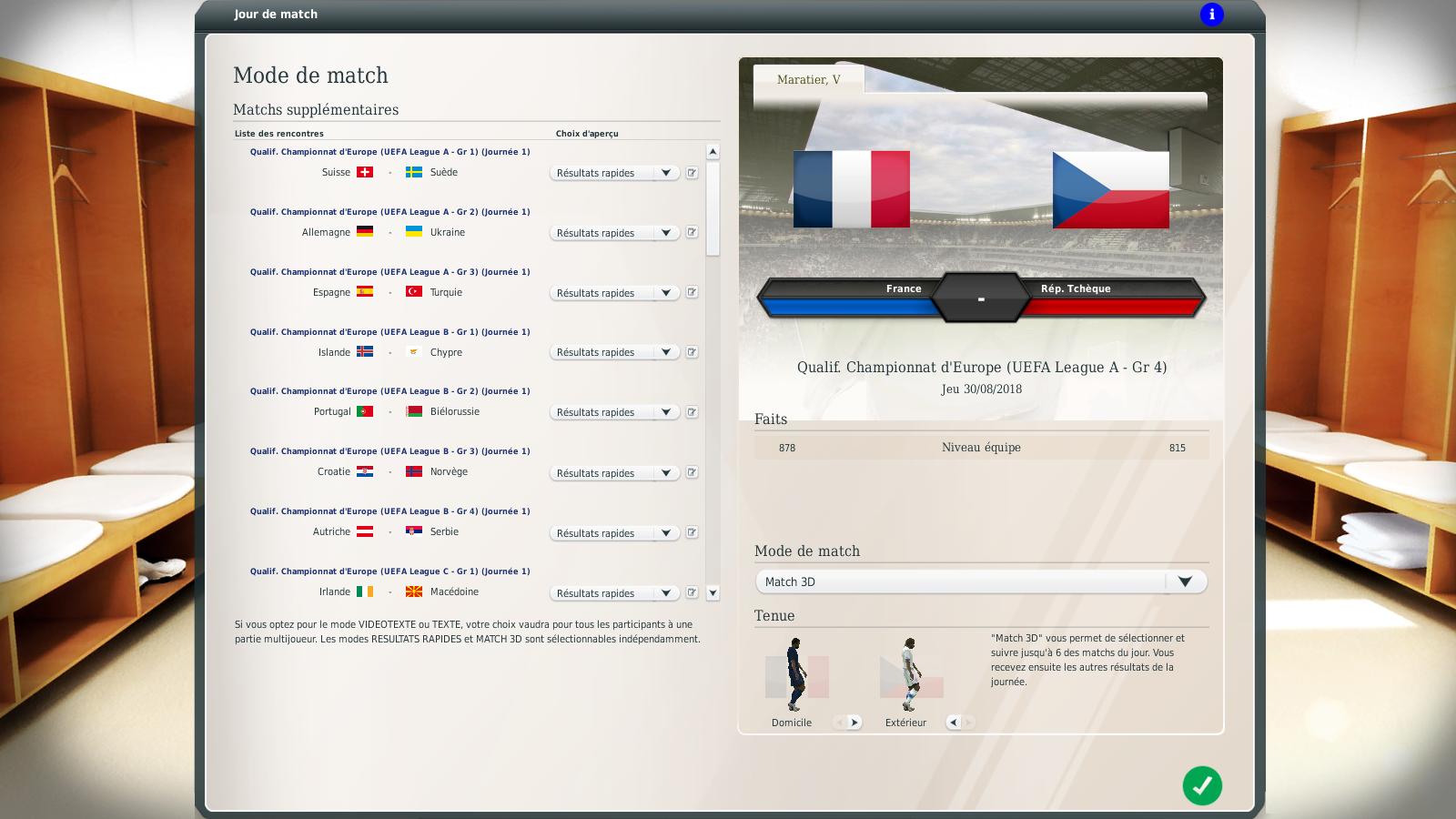
Task: Open details icon for Portugal - Biélorussie match
Action: tap(692, 412)
